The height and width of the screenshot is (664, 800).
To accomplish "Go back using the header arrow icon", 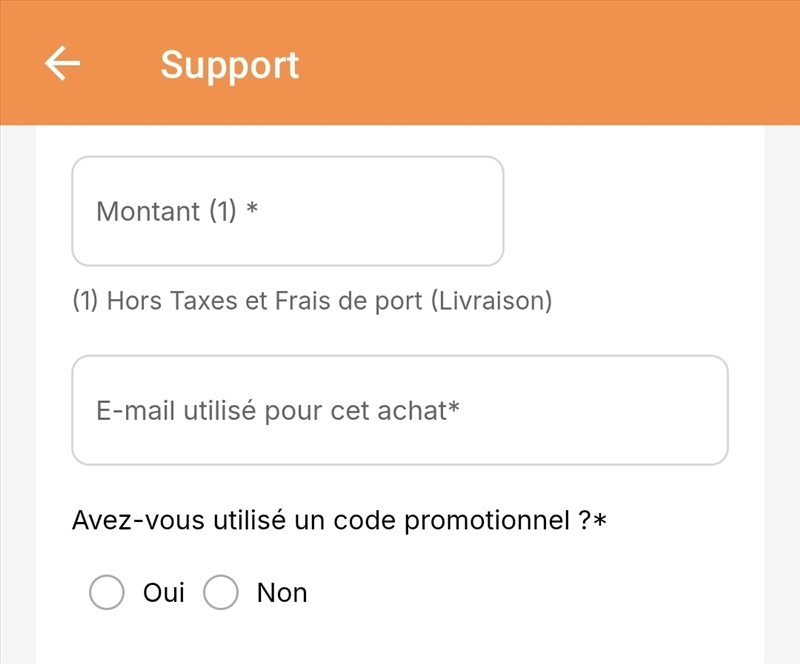I will point(63,63).
